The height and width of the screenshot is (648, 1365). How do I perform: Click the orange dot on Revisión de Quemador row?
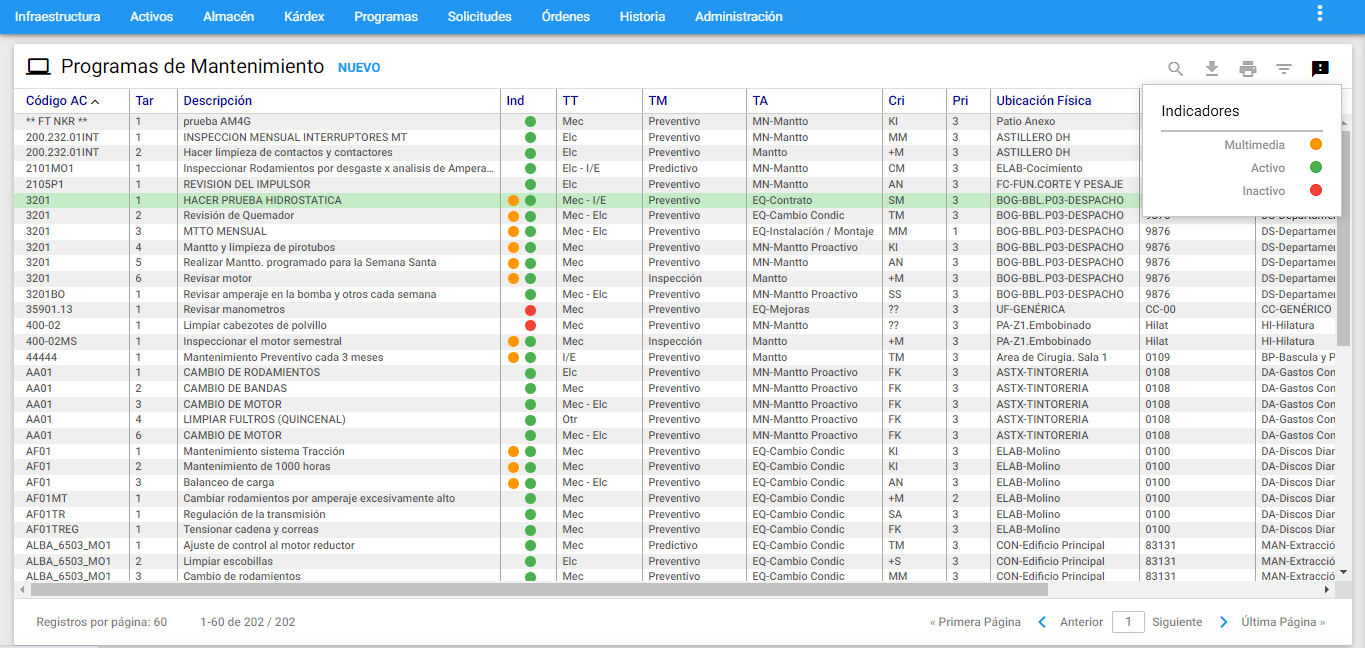pos(514,216)
